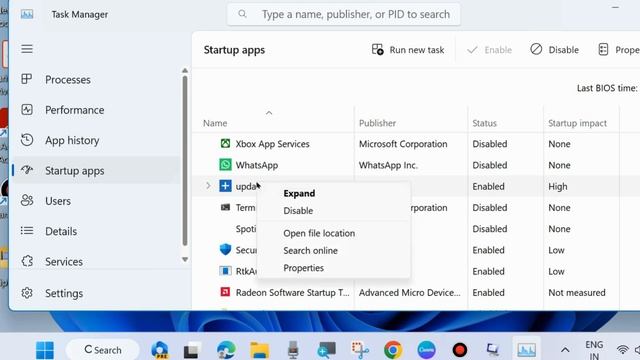Click the blue update app icon

(x=225, y=186)
